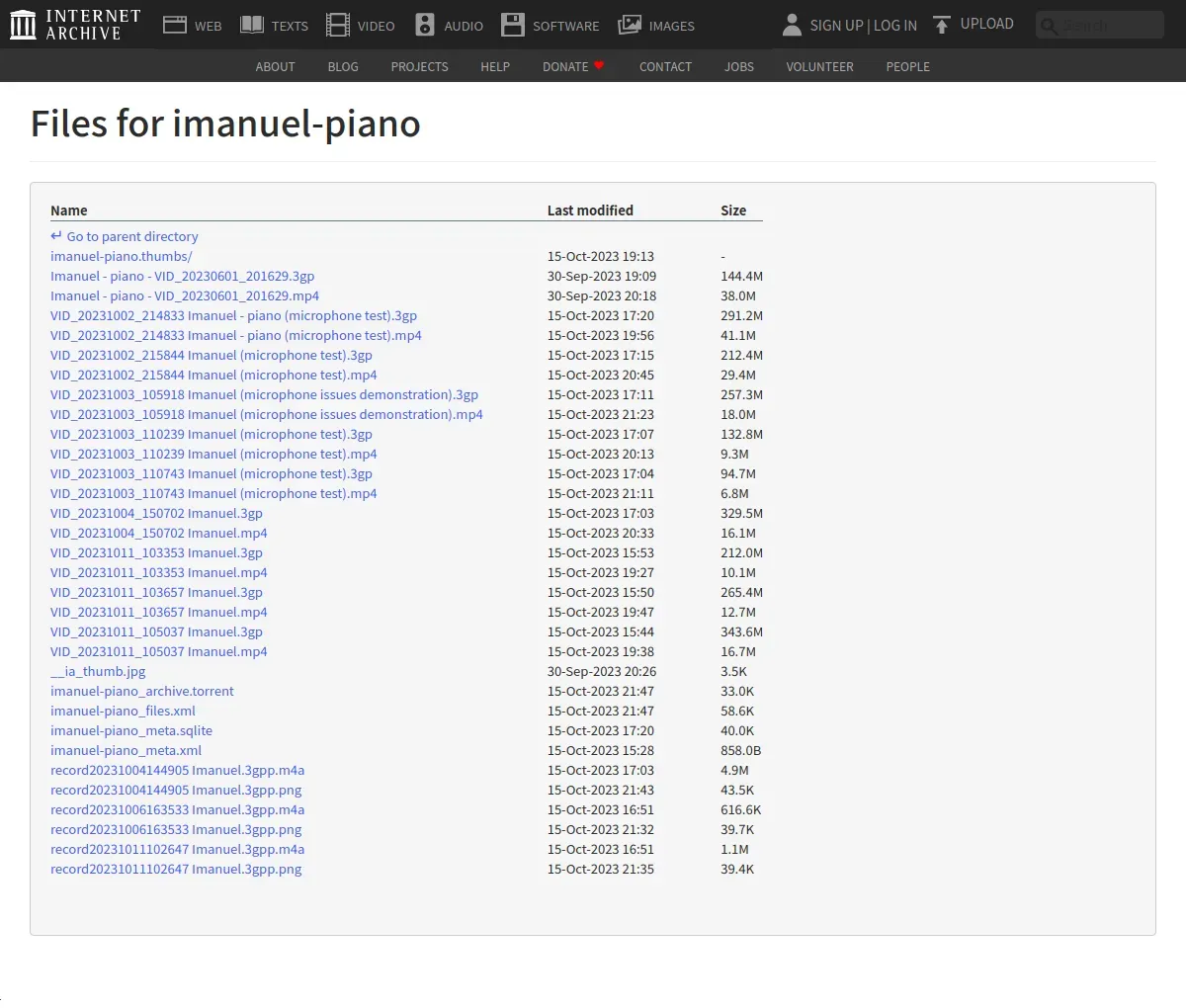Click the red Donate heart icon

(x=599, y=66)
